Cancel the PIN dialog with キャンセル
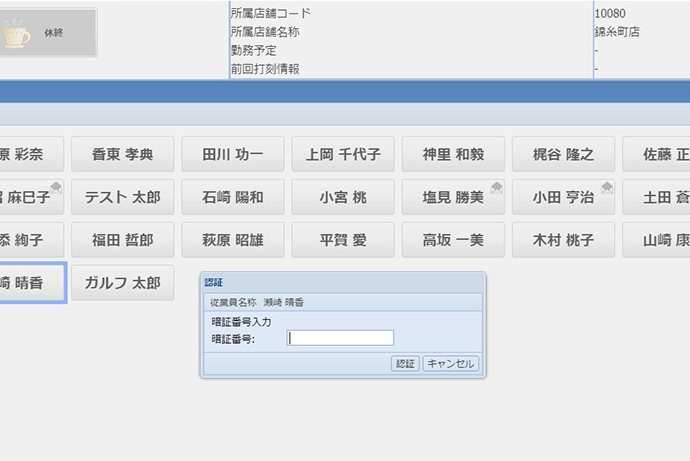The height and width of the screenshot is (461, 690). 450,364
